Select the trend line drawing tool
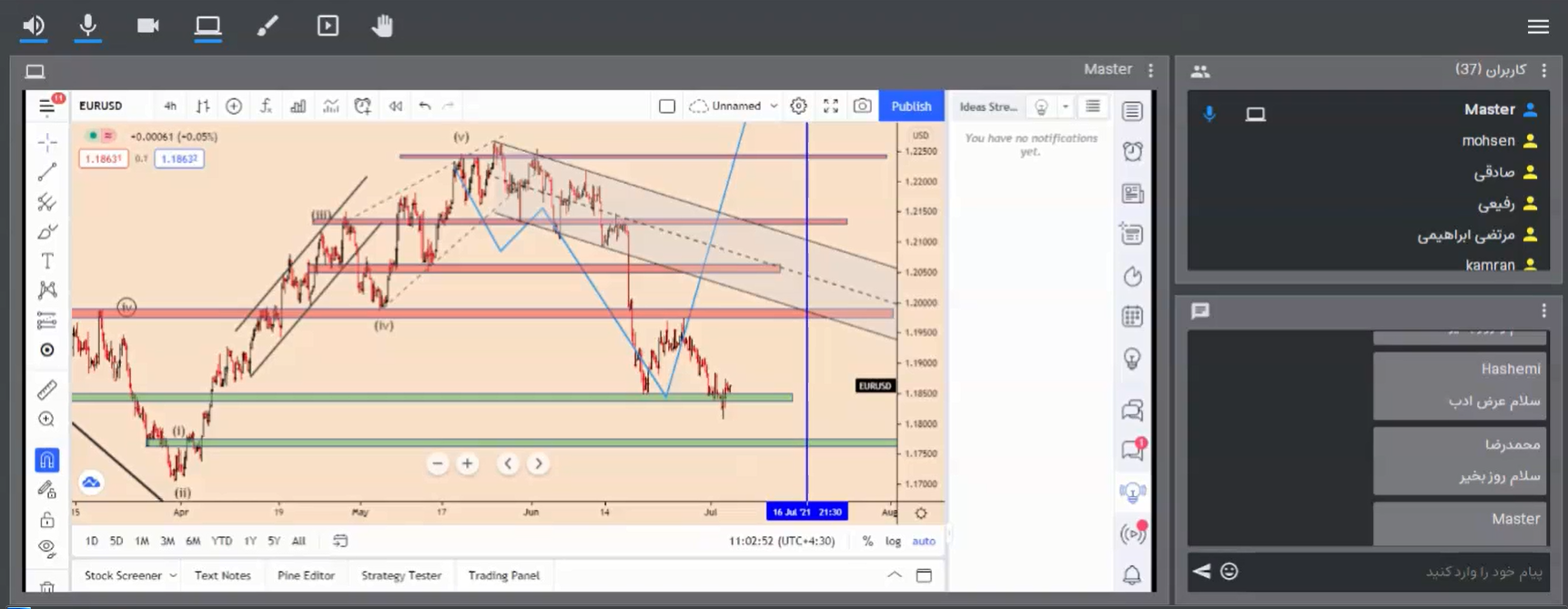 (x=47, y=172)
